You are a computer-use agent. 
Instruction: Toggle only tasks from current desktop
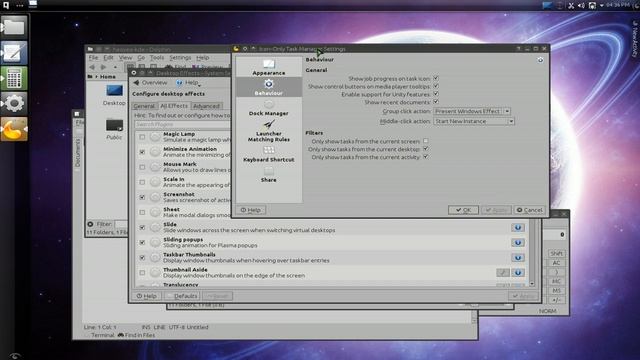click(x=425, y=149)
